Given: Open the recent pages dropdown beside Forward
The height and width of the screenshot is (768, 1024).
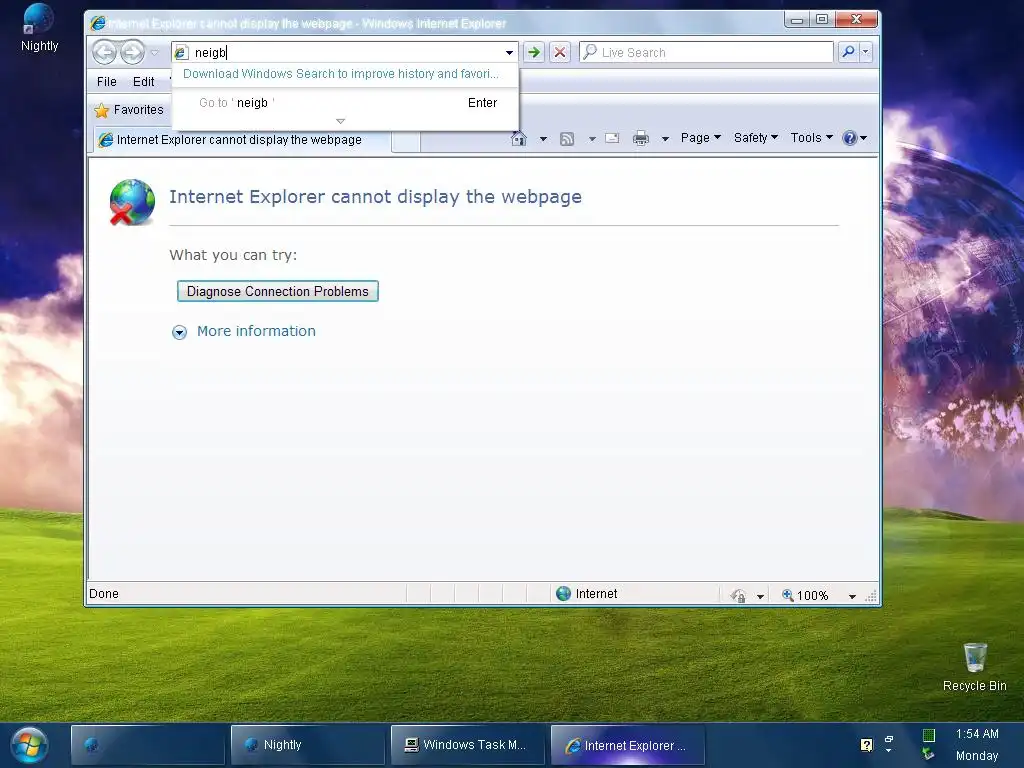Looking at the screenshot, I should (x=154, y=52).
